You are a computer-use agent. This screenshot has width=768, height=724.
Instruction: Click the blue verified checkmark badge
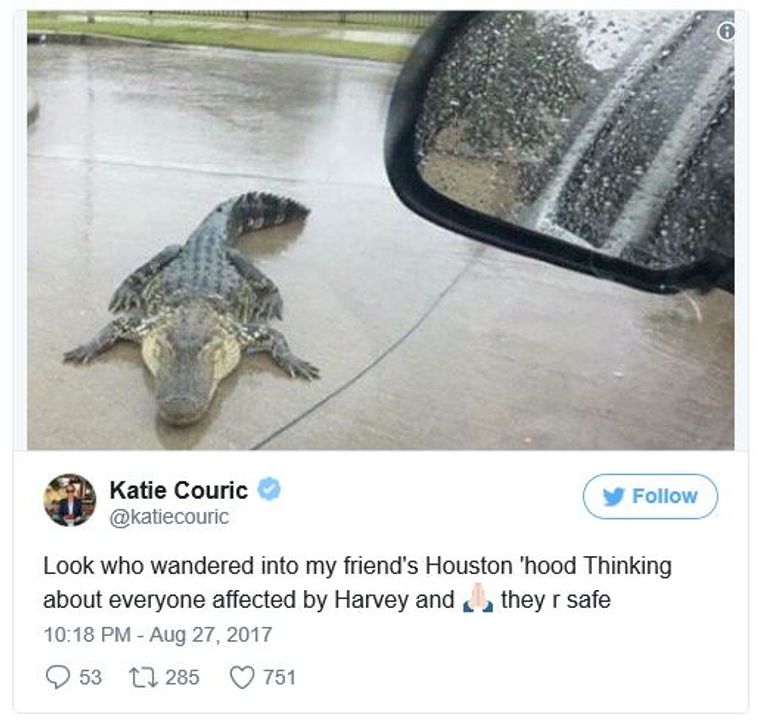click(x=269, y=489)
